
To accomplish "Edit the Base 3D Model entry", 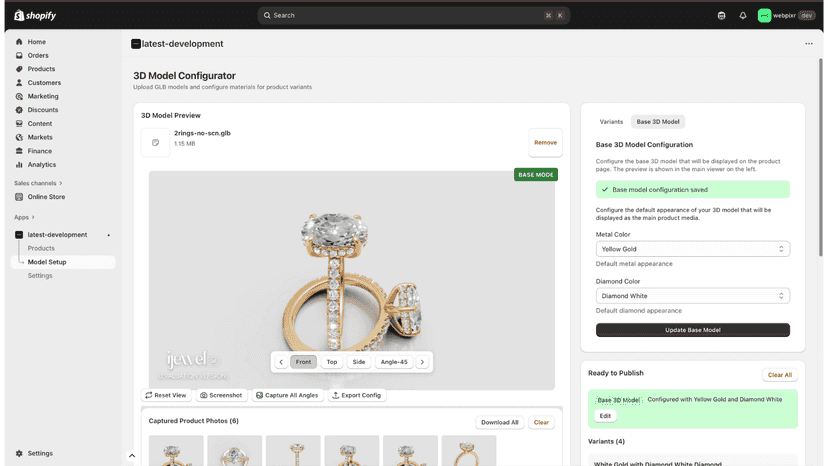I will (x=605, y=416).
